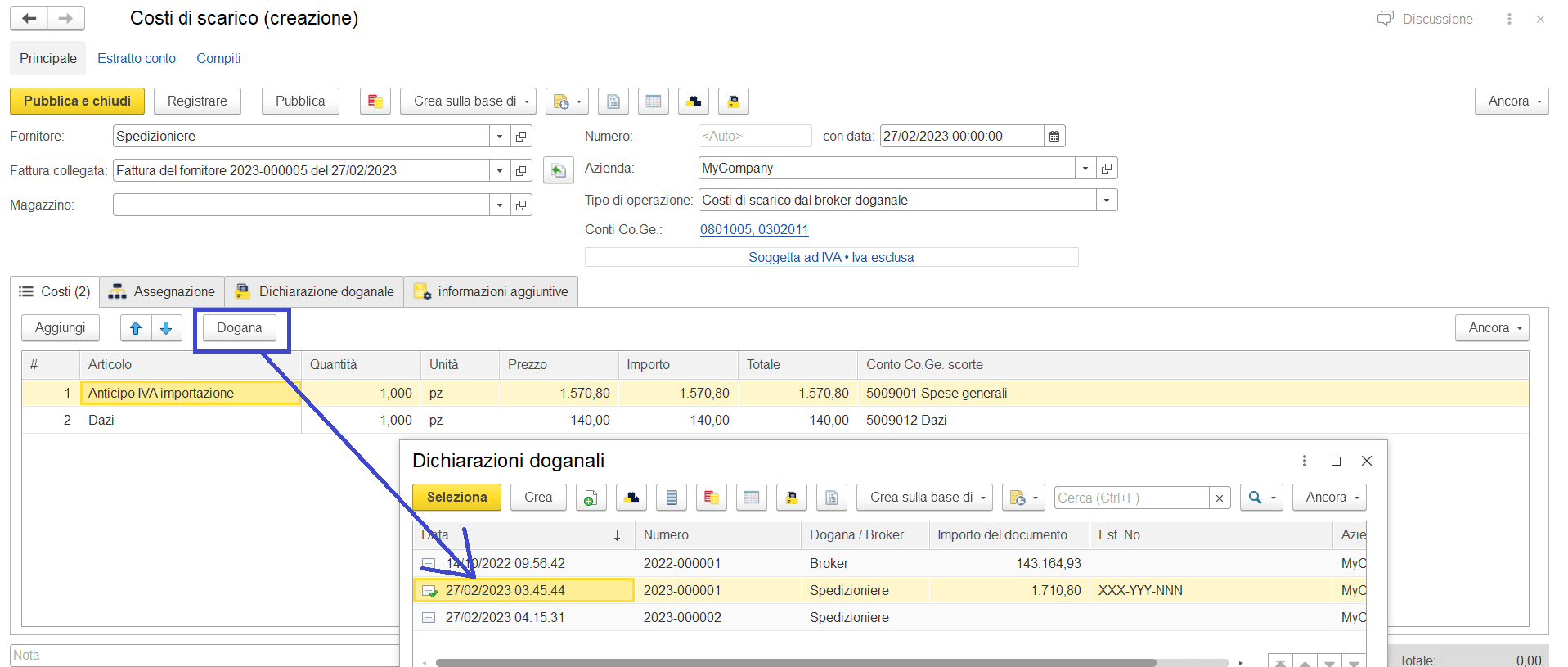Click the red-yellow entries icon in Dichiarazioni doganali toolbar
The height and width of the screenshot is (667, 1568).
point(712,498)
